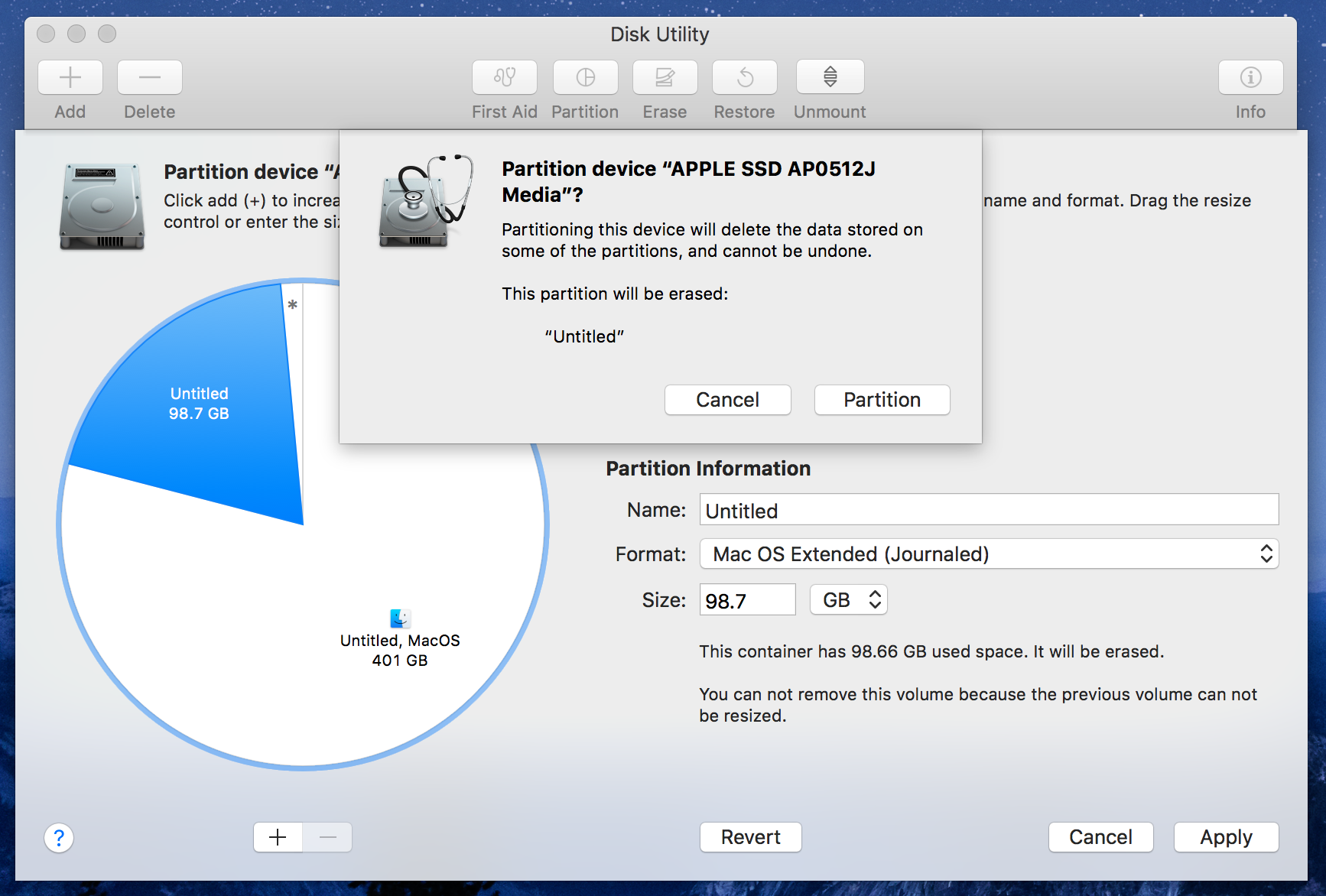Remove partition with minus button below chart

[327, 837]
